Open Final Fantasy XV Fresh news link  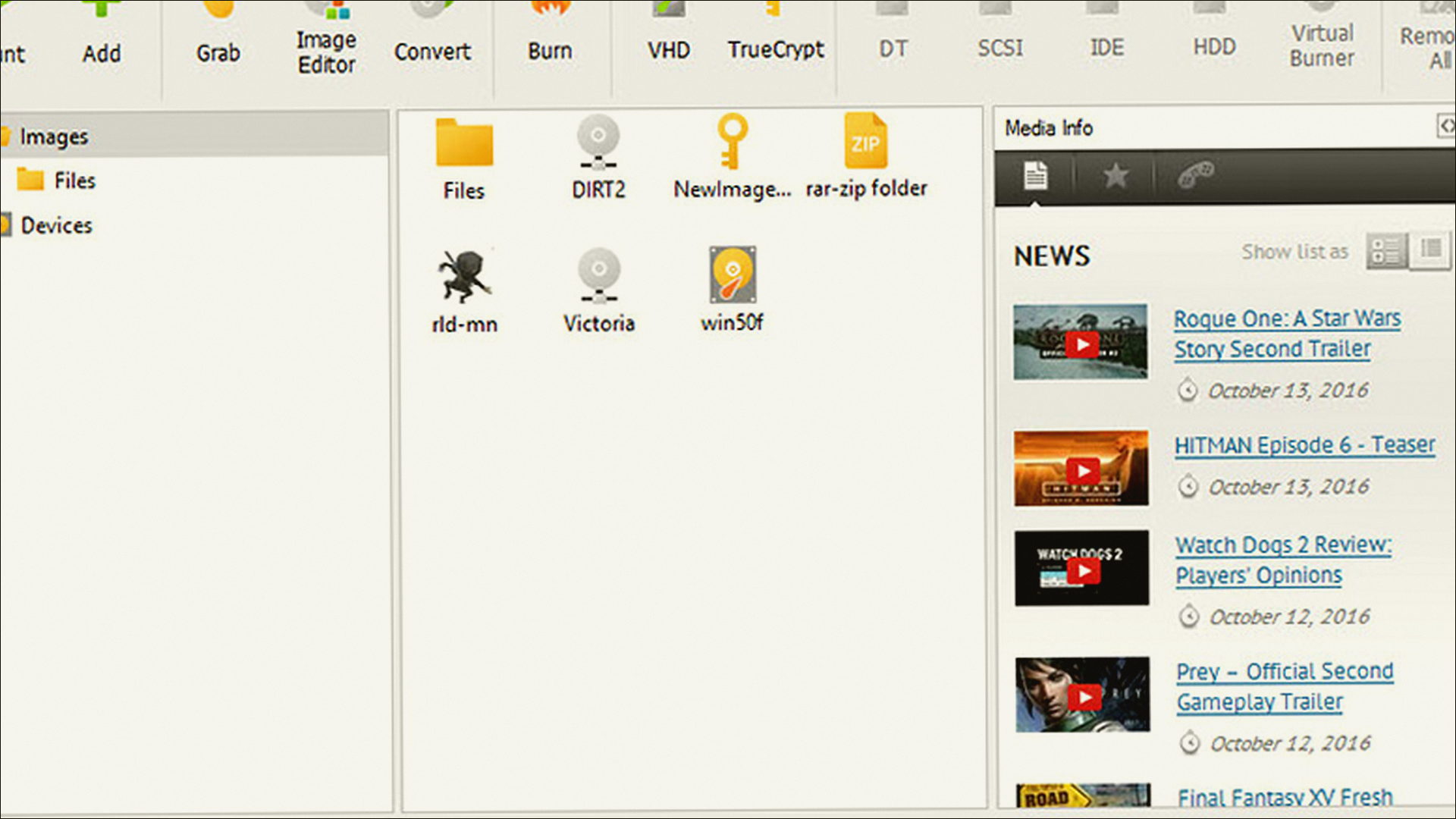pos(1285,798)
